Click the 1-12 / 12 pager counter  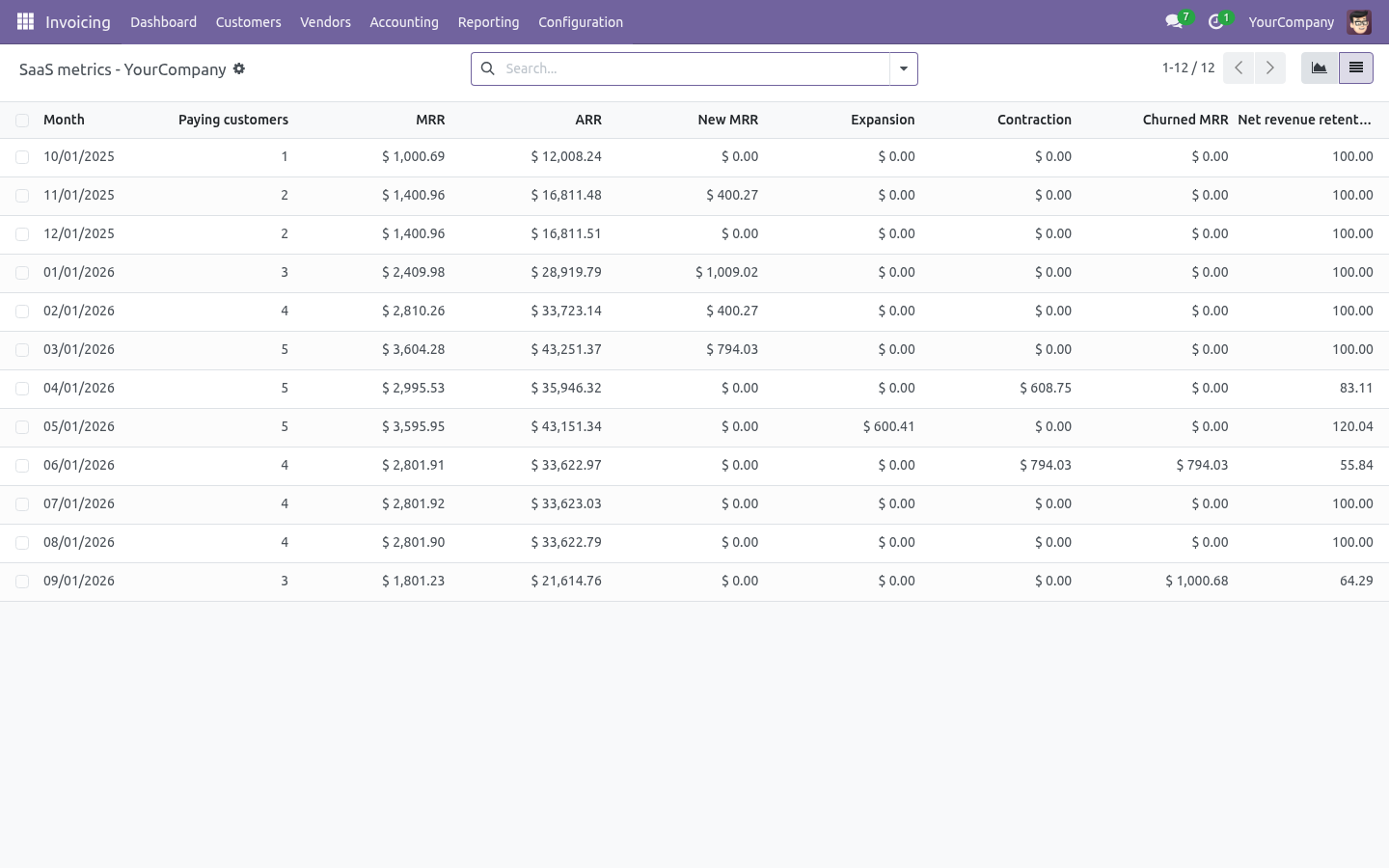click(1188, 68)
